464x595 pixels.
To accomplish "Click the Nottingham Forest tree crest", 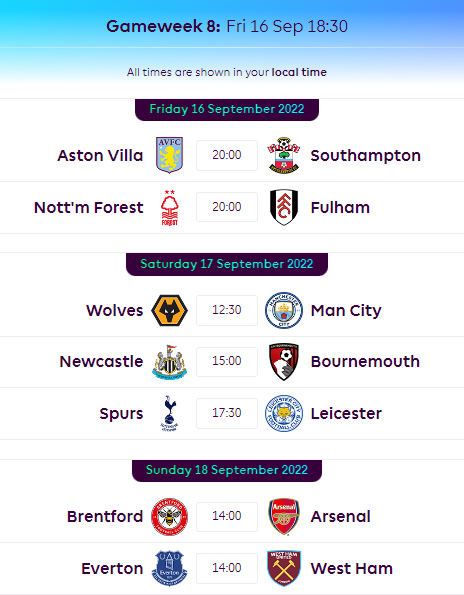I will pos(170,208).
